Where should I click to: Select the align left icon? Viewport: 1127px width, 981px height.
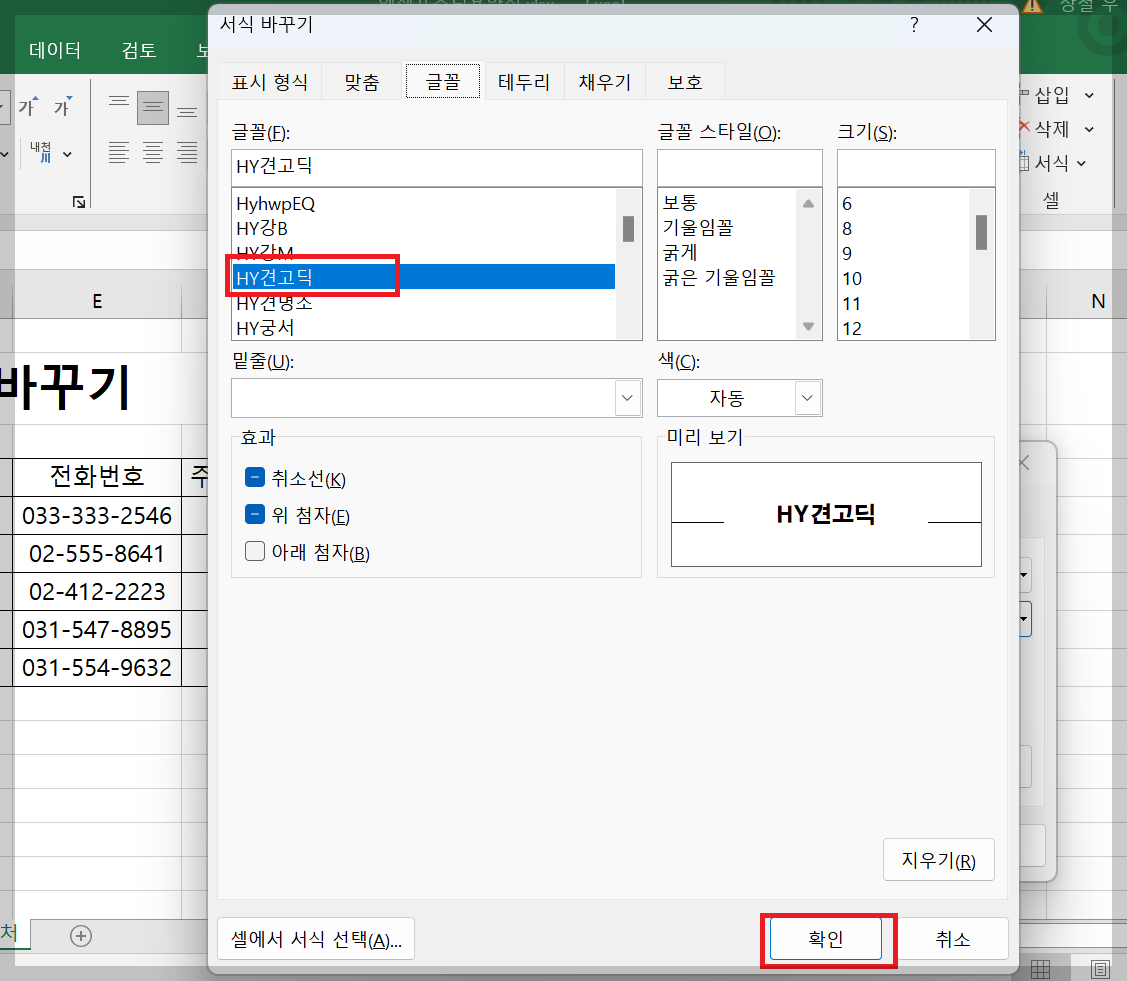click(x=119, y=152)
